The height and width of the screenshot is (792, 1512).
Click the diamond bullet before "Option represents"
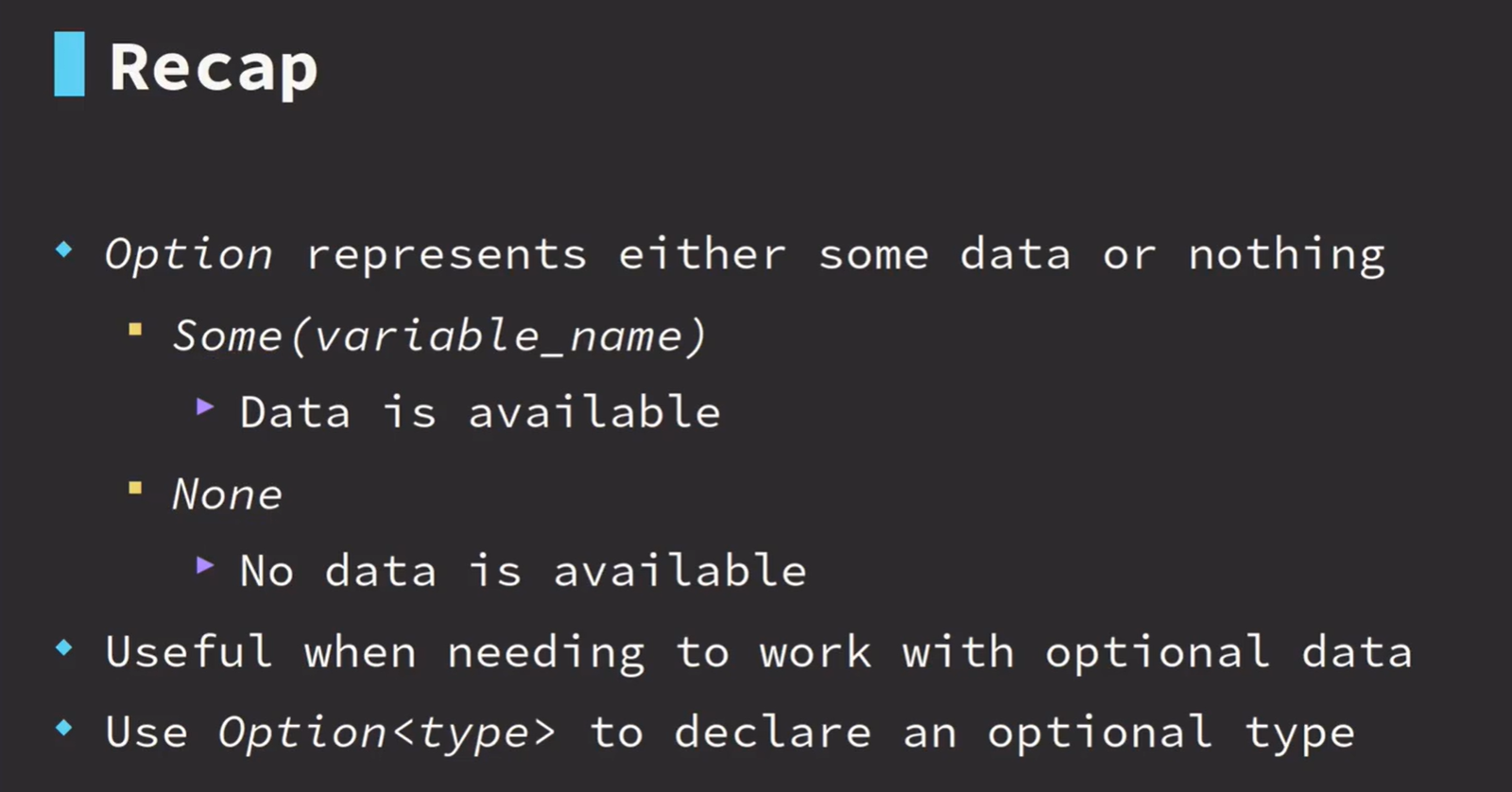[64, 250]
